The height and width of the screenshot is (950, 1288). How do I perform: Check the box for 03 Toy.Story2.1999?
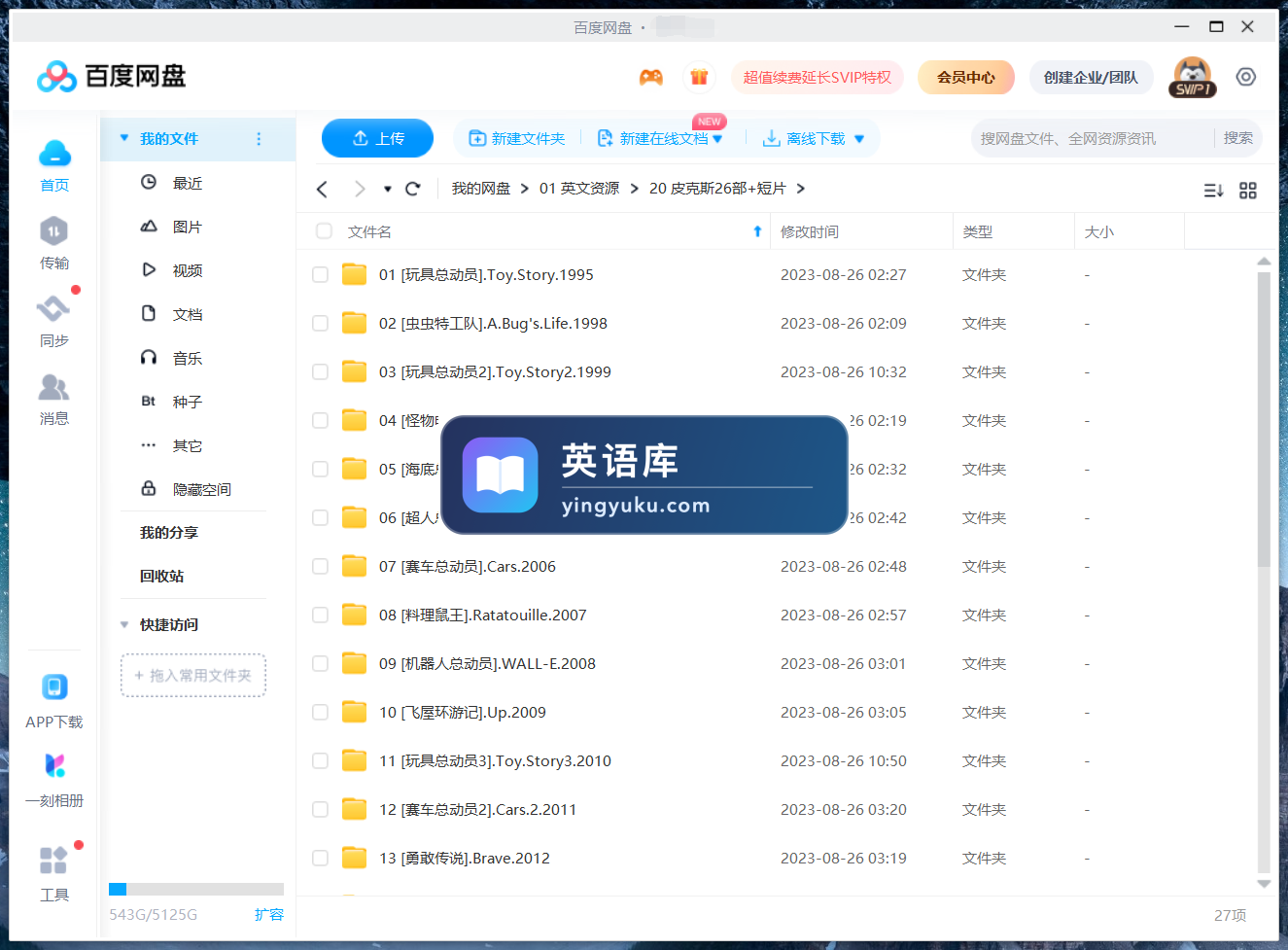(x=320, y=372)
